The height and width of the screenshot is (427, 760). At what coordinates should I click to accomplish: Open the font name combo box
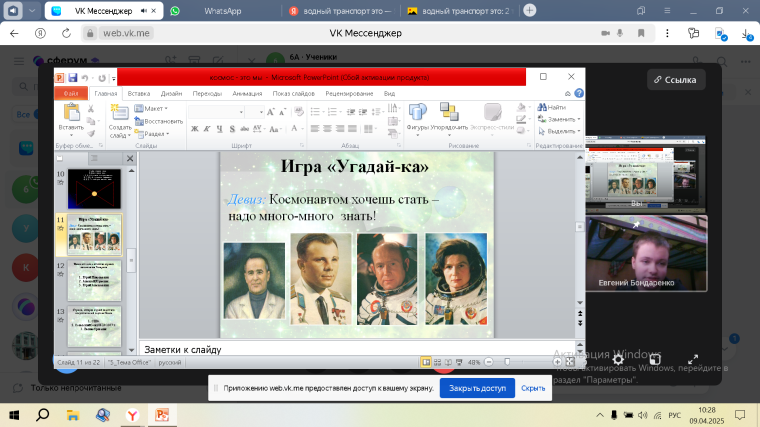coord(216,112)
